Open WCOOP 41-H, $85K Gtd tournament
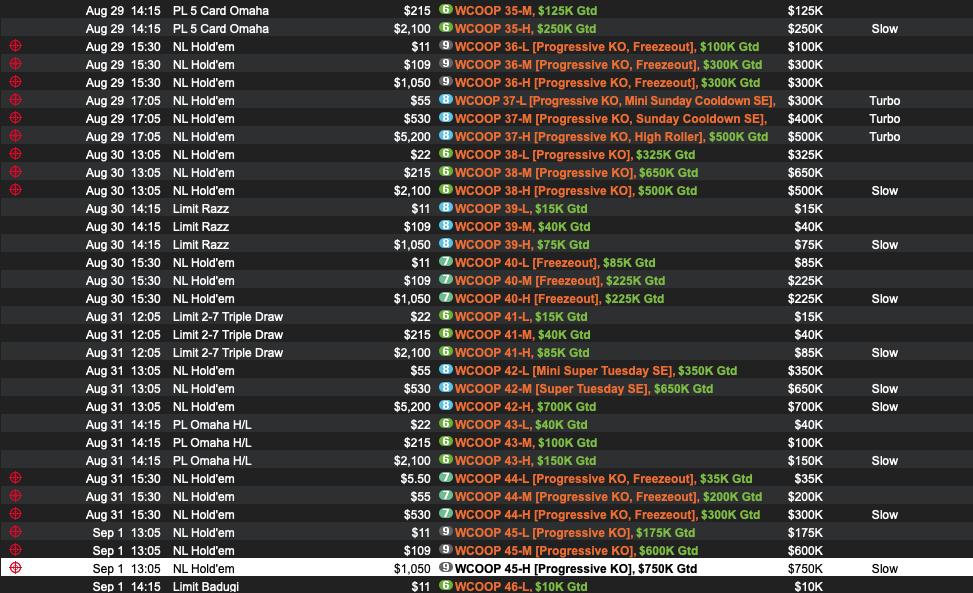The height and width of the screenshot is (593, 973). click(x=522, y=352)
